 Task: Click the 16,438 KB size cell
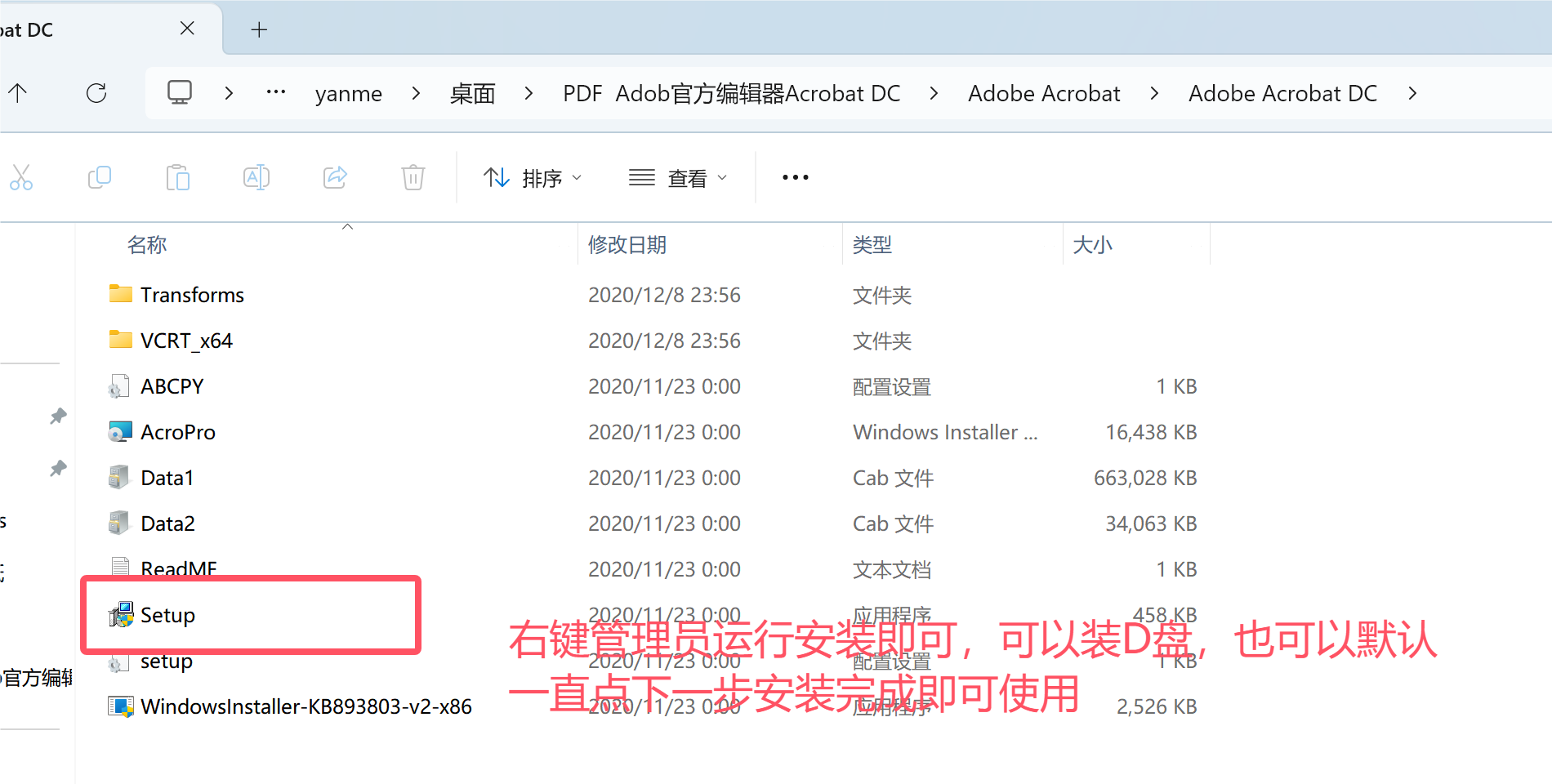(x=1150, y=432)
